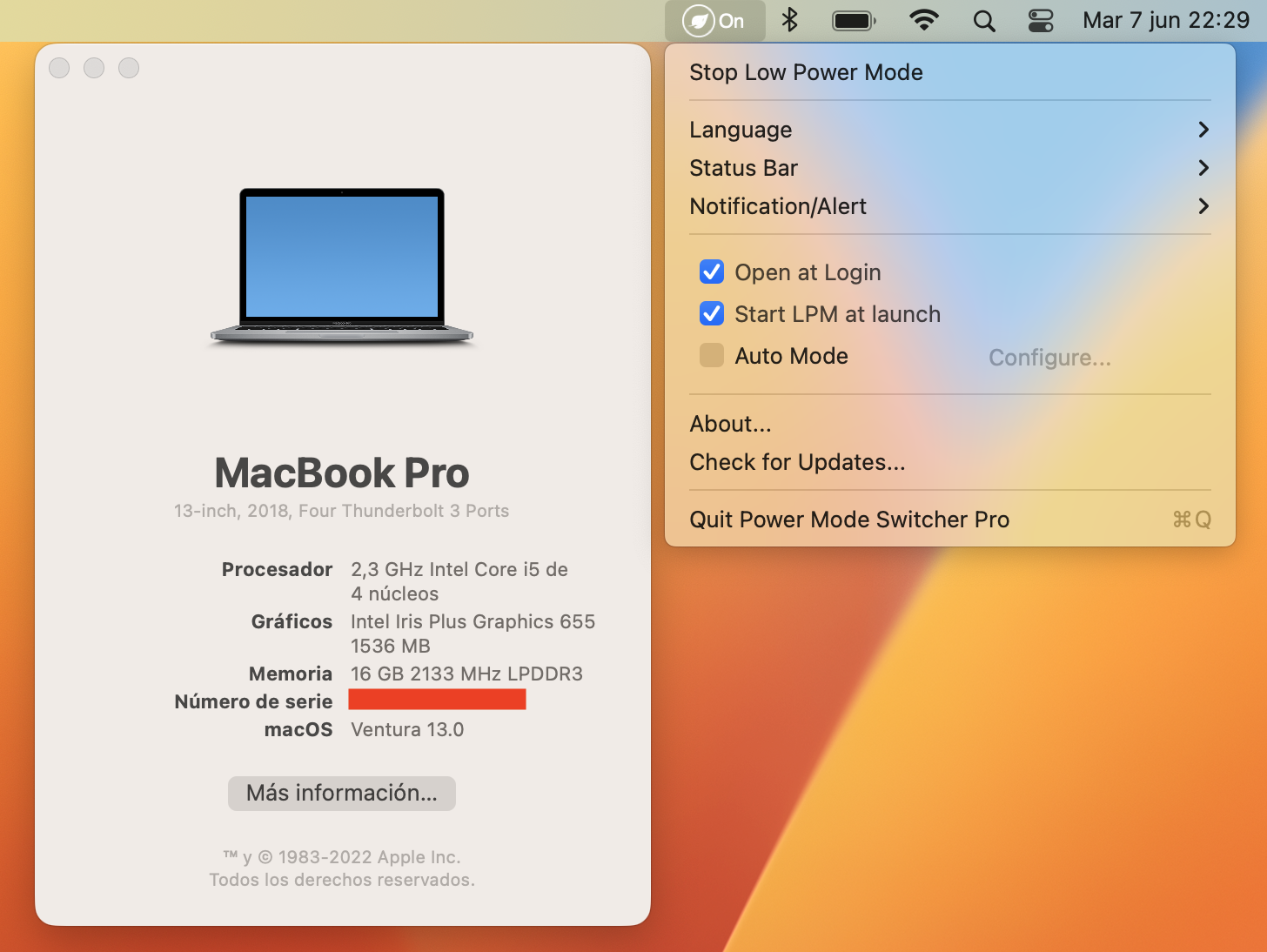Image resolution: width=1267 pixels, height=952 pixels.
Task: Open the Language menu entry
Action: click(950, 130)
